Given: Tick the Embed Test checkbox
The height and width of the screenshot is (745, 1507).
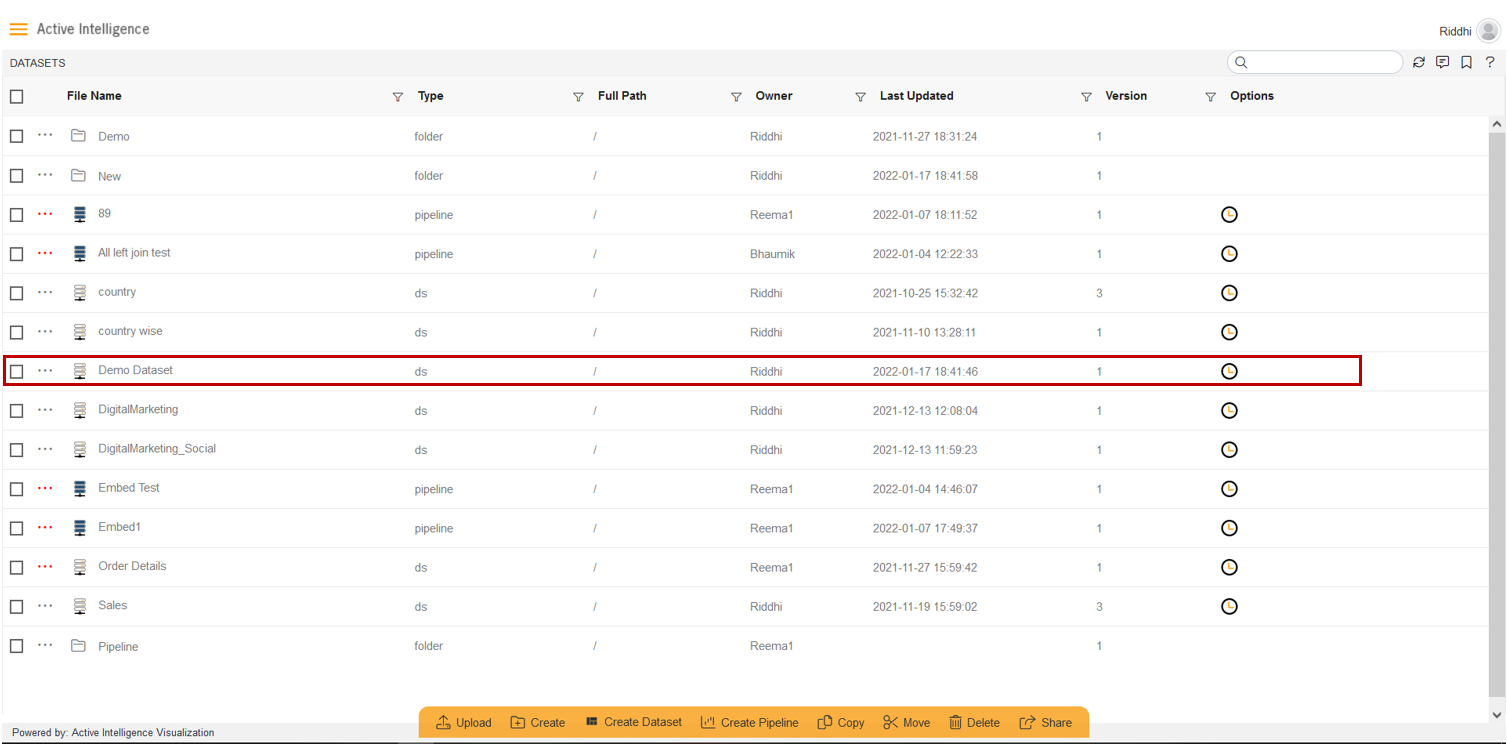Looking at the screenshot, I should (x=16, y=489).
